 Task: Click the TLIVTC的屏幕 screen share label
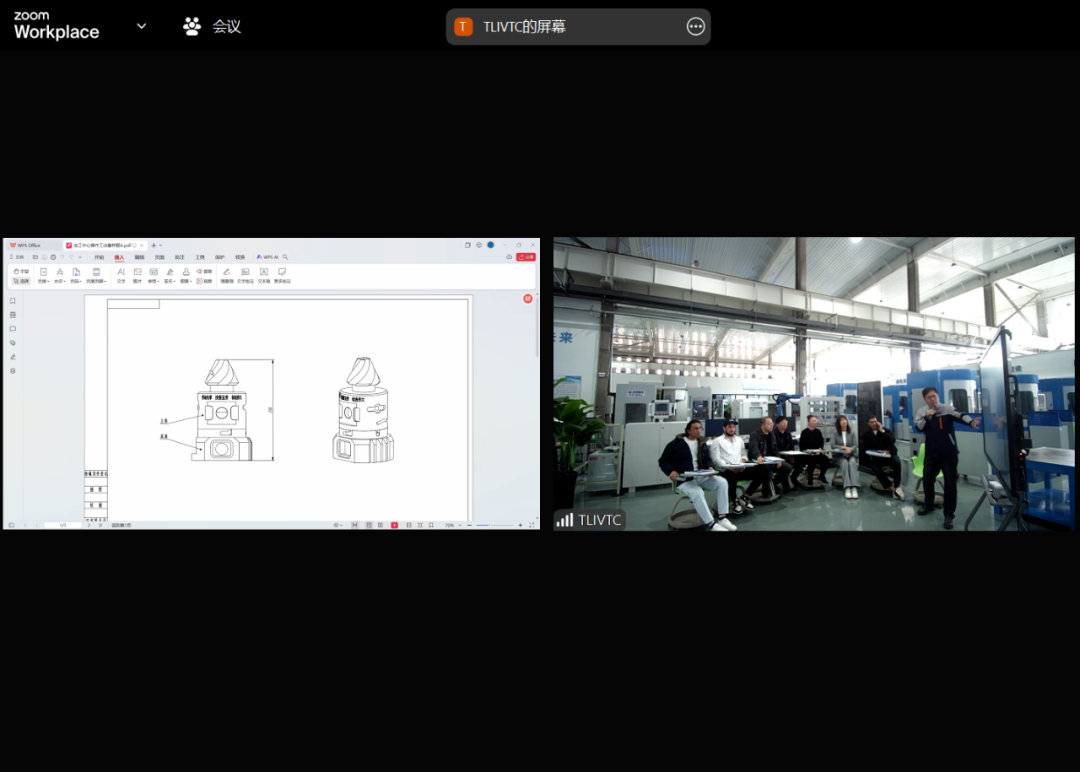point(524,27)
